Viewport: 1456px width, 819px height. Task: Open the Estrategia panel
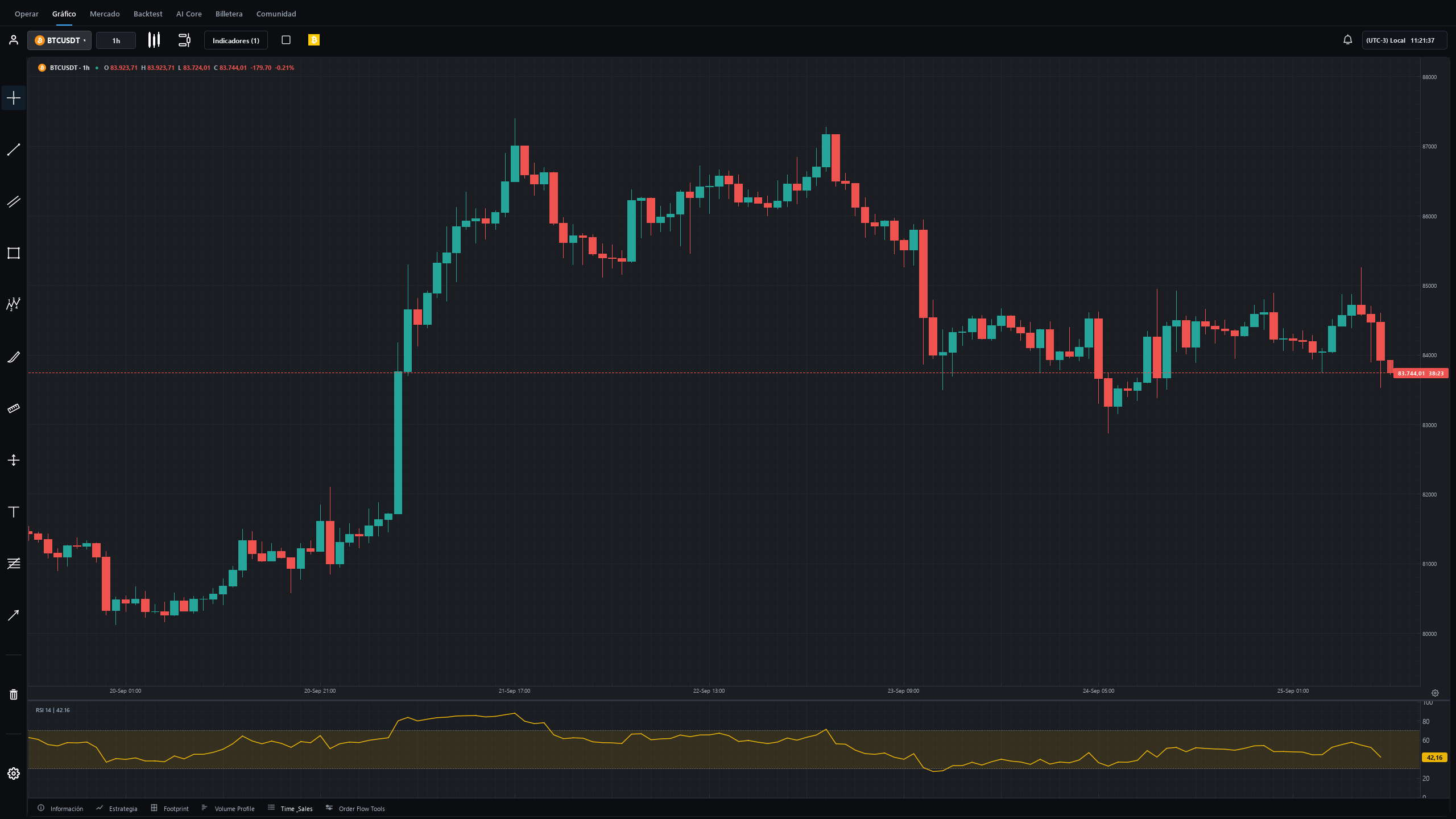(x=117, y=808)
